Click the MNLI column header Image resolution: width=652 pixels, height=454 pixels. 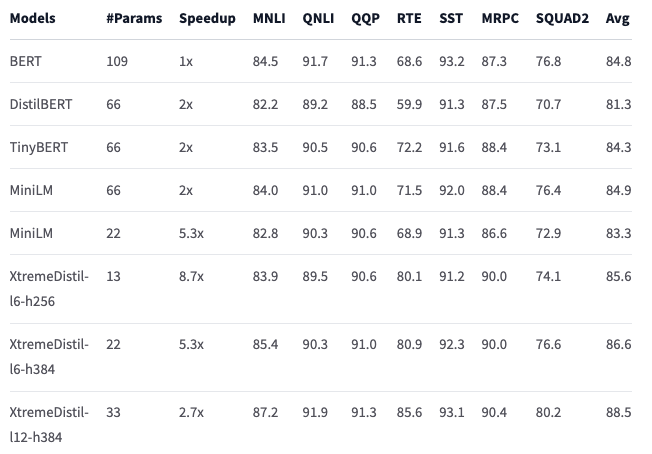(268, 19)
